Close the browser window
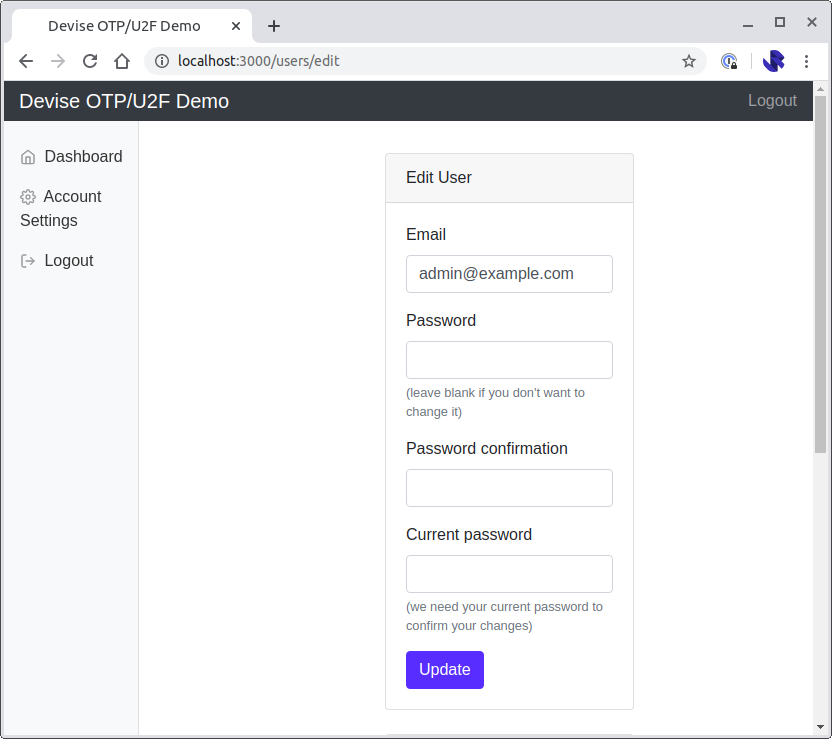 click(x=812, y=22)
